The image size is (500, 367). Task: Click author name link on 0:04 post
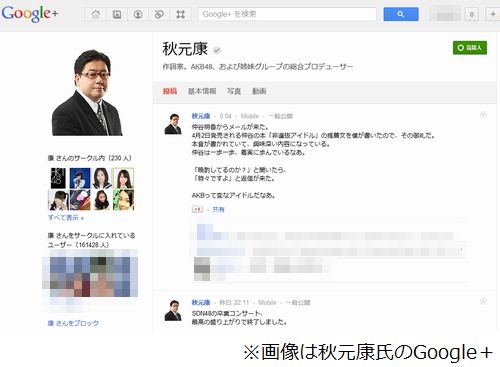click(x=201, y=116)
